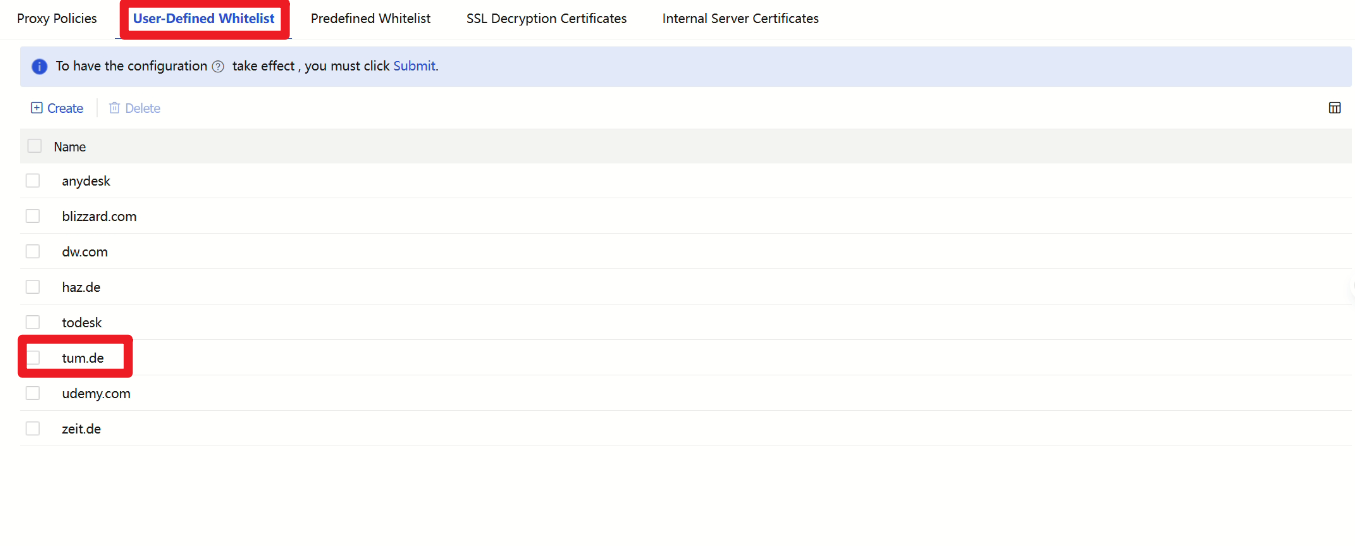1355x546 pixels.
Task: Check the todesk row checkbox
Action: tap(33, 322)
